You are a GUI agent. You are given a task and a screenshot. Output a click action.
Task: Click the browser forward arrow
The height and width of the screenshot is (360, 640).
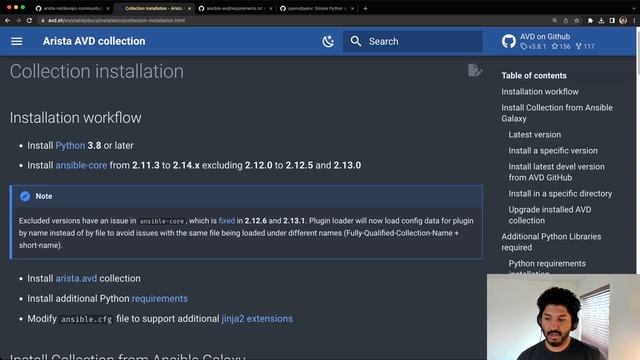[x=18, y=20]
